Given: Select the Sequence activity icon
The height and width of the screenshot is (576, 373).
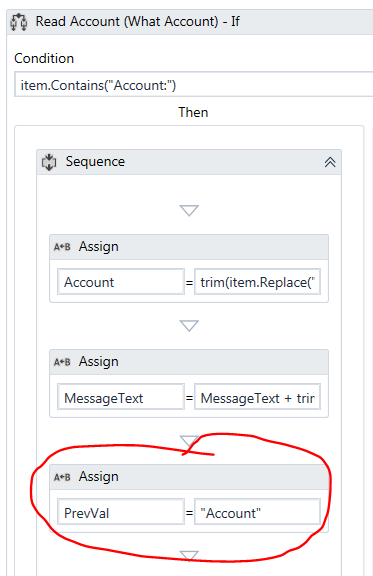Looking at the screenshot, I should point(49,162).
